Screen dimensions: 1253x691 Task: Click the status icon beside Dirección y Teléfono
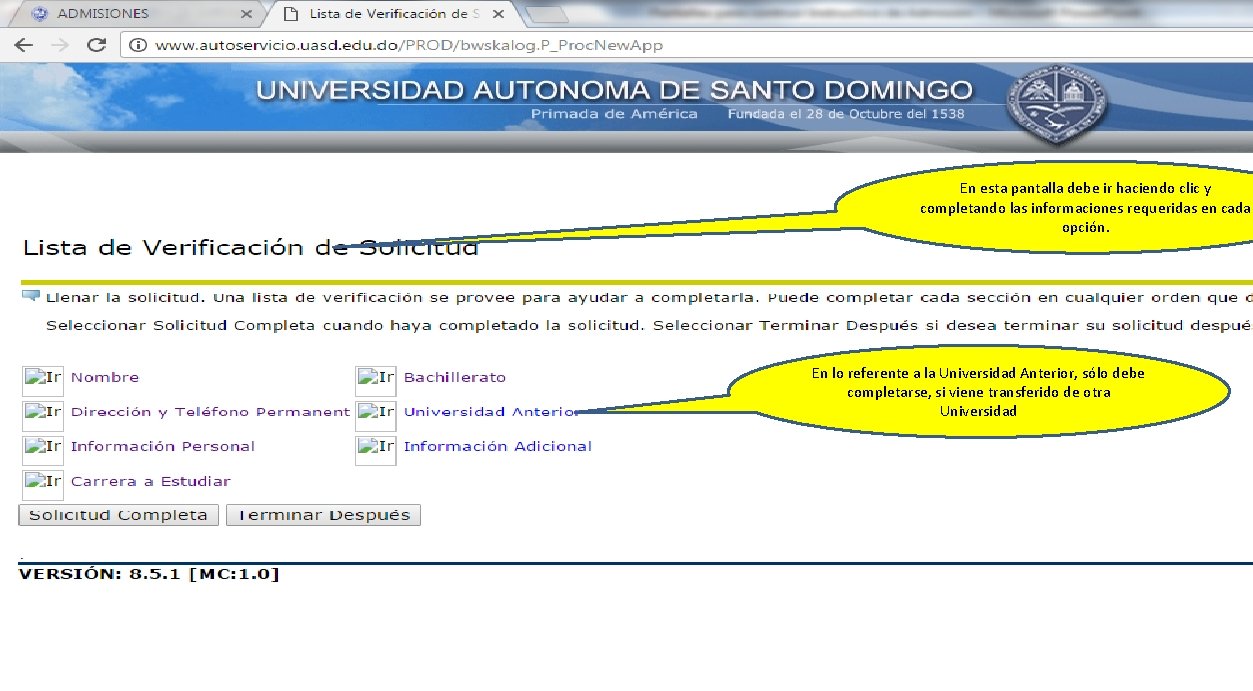pyautogui.click(x=43, y=415)
